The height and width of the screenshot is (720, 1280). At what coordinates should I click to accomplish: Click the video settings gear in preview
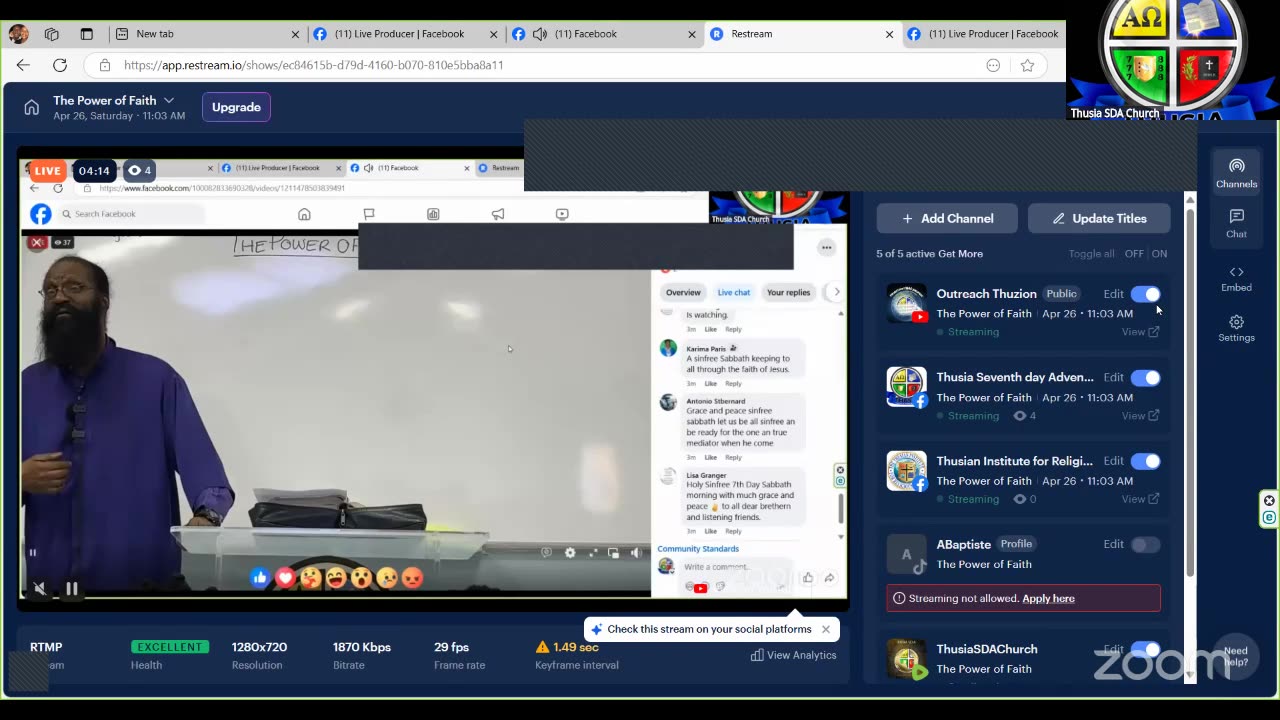pyautogui.click(x=570, y=553)
